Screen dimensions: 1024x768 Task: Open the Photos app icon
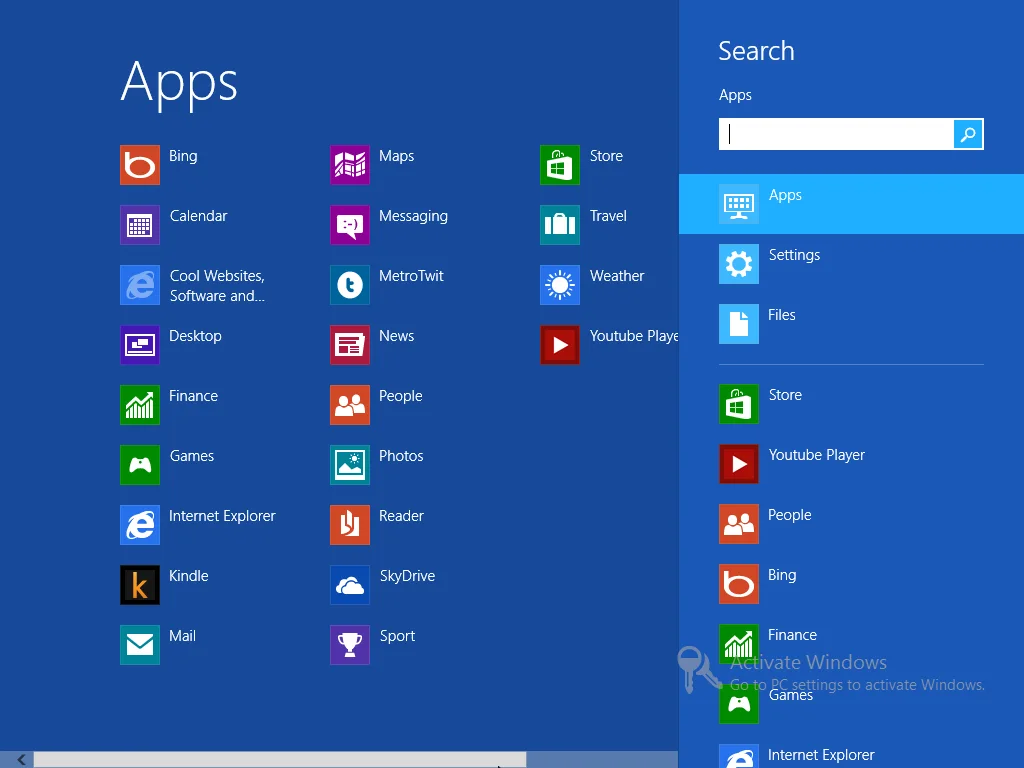click(x=350, y=465)
